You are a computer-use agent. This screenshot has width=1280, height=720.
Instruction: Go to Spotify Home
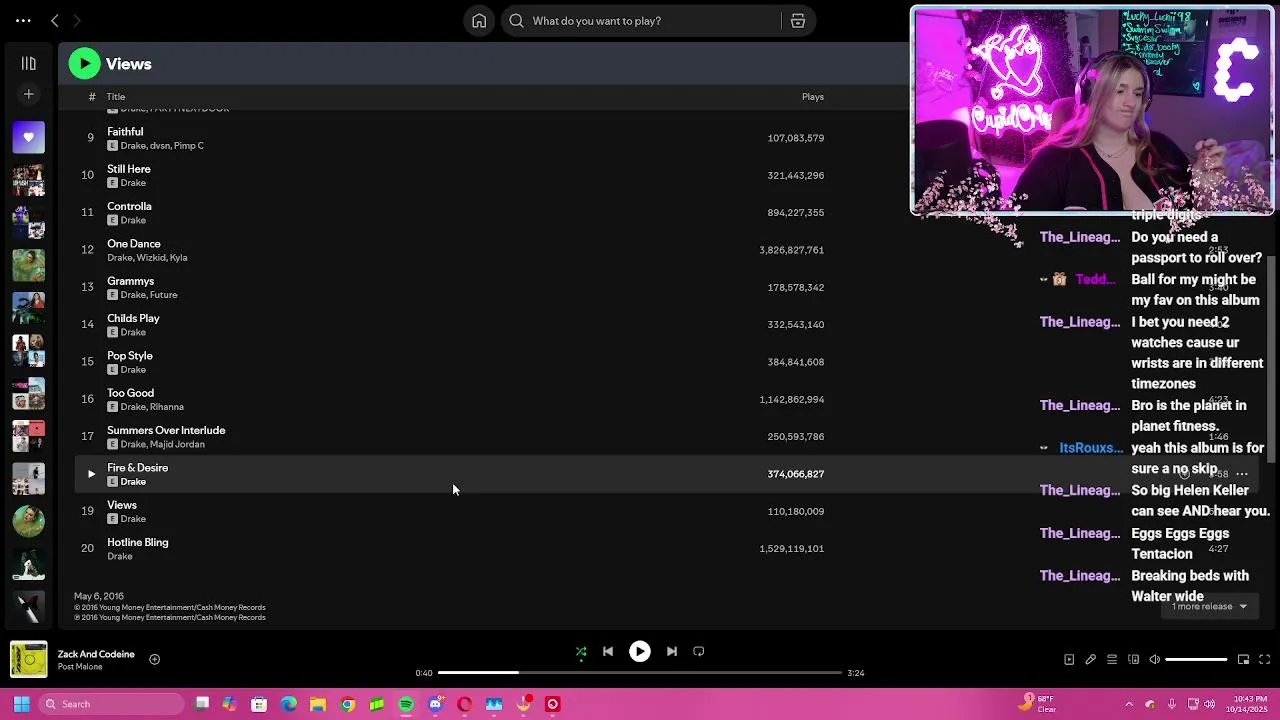(479, 20)
